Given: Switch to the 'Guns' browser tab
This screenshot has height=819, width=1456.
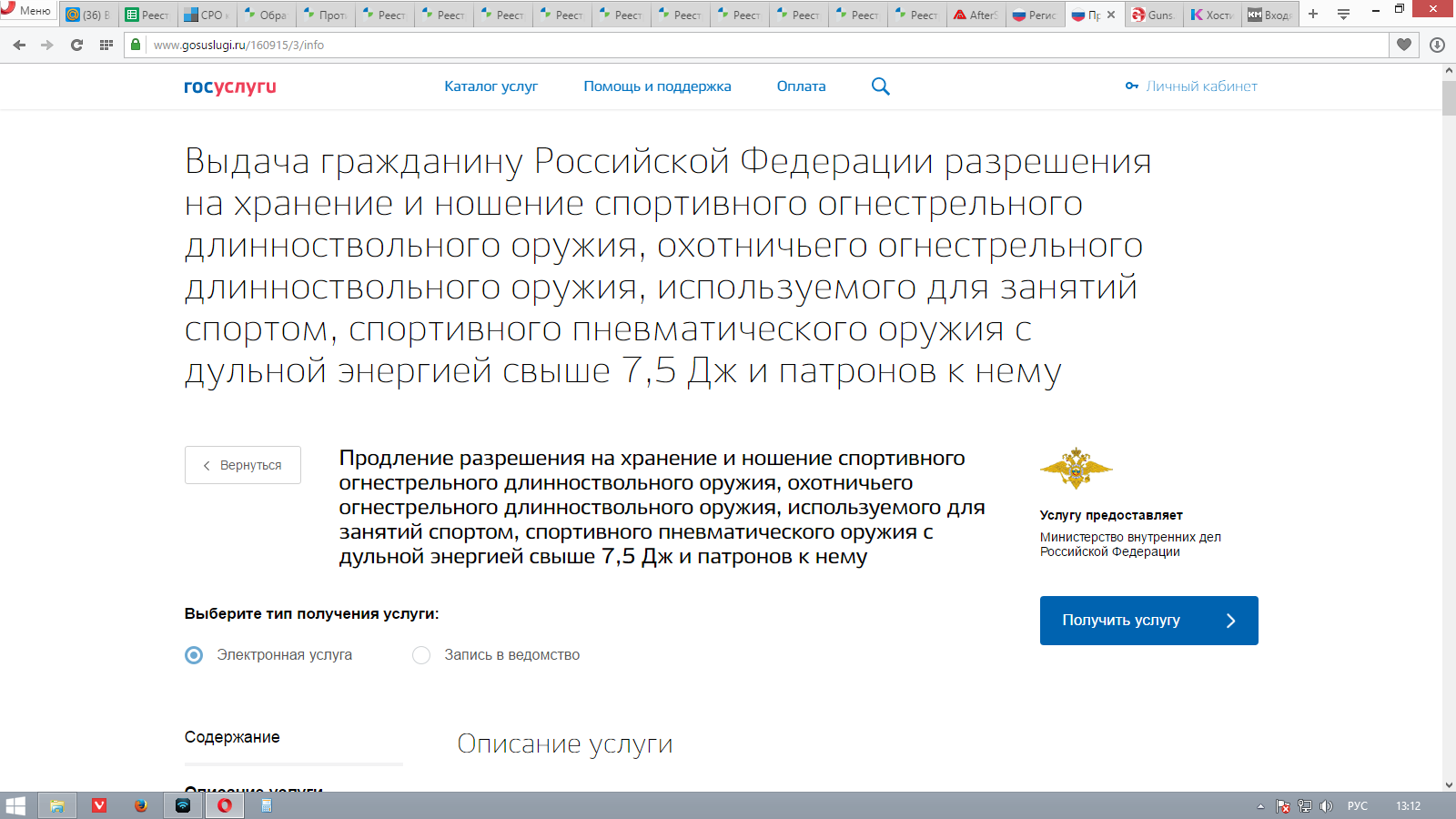Looking at the screenshot, I should (x=1154, y=15).
